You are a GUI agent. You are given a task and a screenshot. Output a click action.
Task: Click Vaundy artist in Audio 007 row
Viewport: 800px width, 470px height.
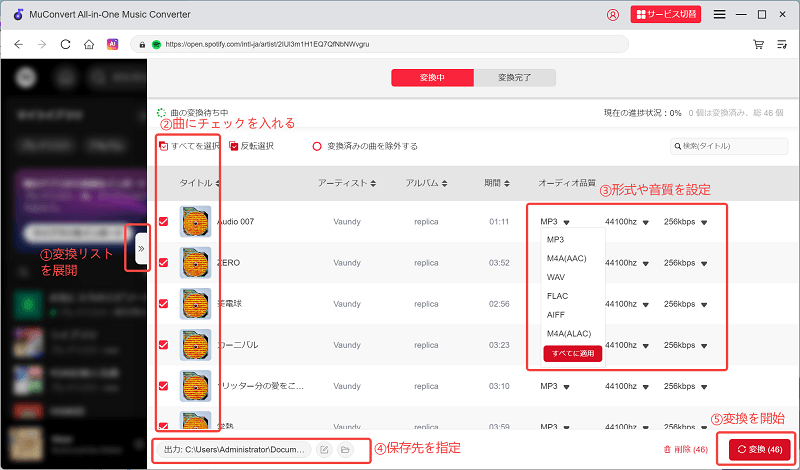[347, 221]
